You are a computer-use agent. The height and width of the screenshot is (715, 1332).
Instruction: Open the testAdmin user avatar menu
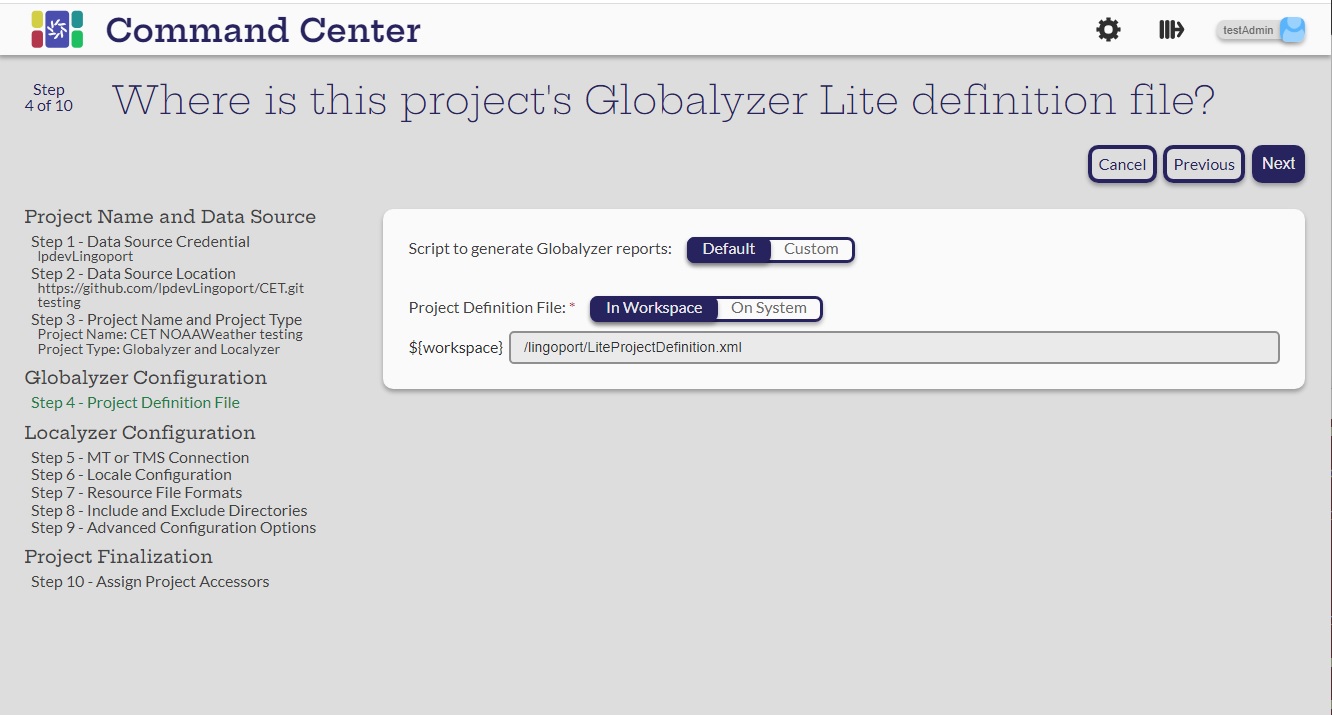point(1292,30)
